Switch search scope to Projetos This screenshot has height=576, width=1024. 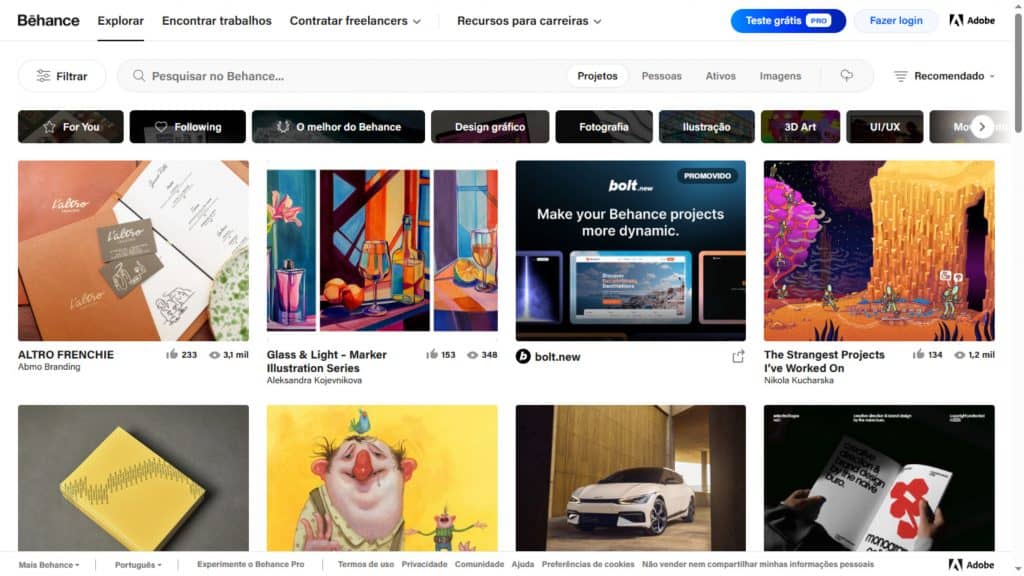[597, 76]
